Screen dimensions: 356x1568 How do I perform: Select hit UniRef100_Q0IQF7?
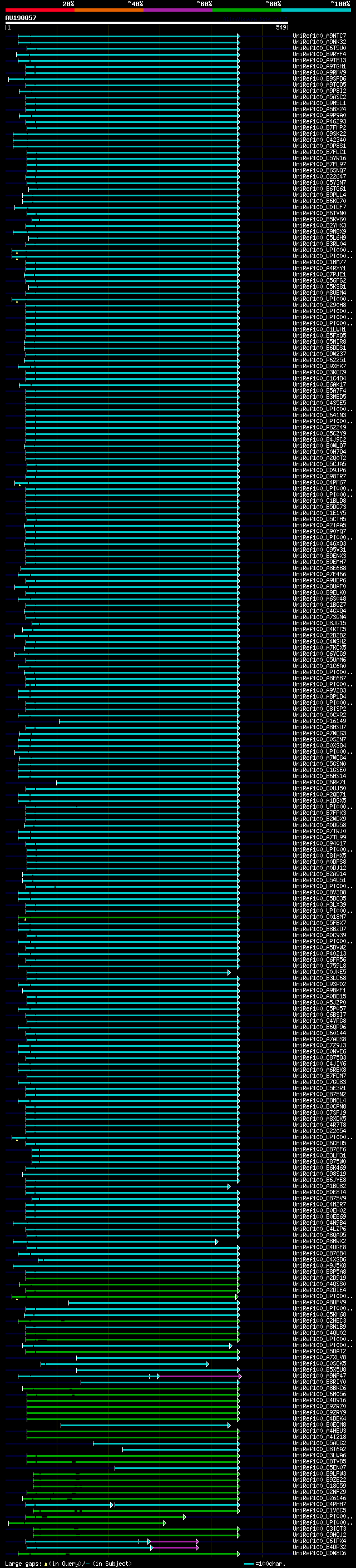(319, 207)
